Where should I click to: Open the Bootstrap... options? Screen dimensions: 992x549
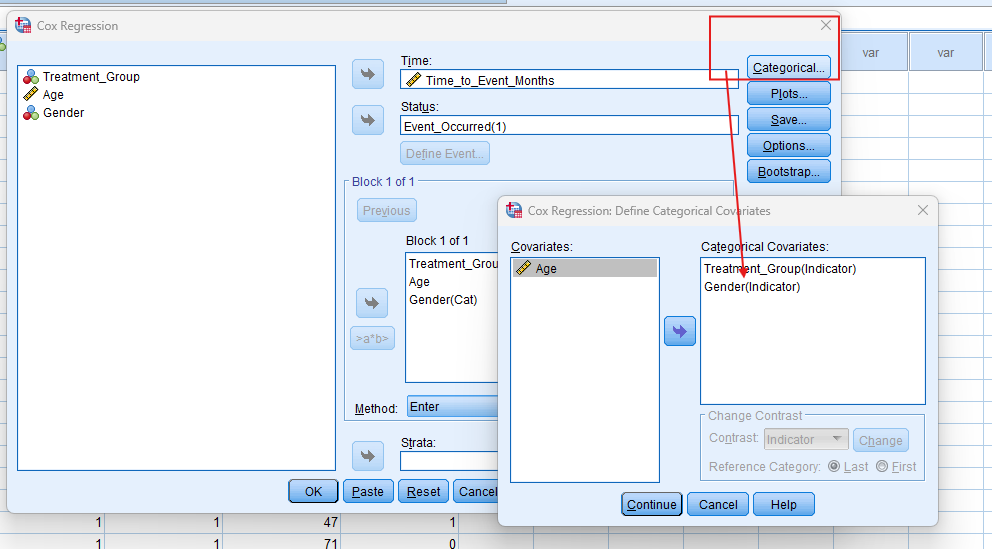789,172
